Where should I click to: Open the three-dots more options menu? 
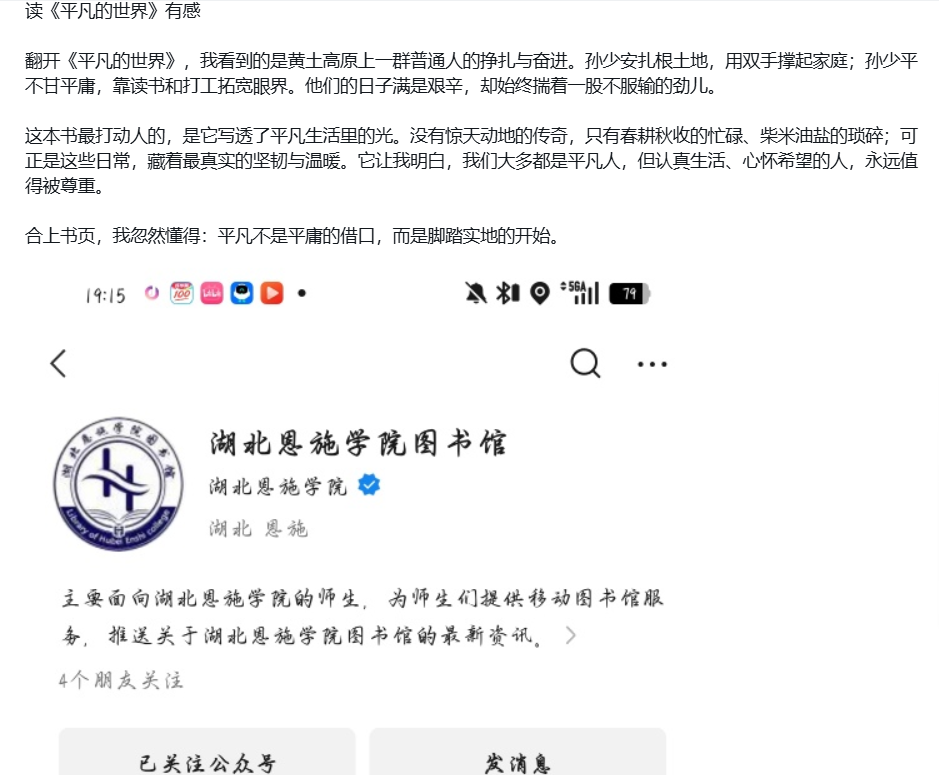coord(652,364)
